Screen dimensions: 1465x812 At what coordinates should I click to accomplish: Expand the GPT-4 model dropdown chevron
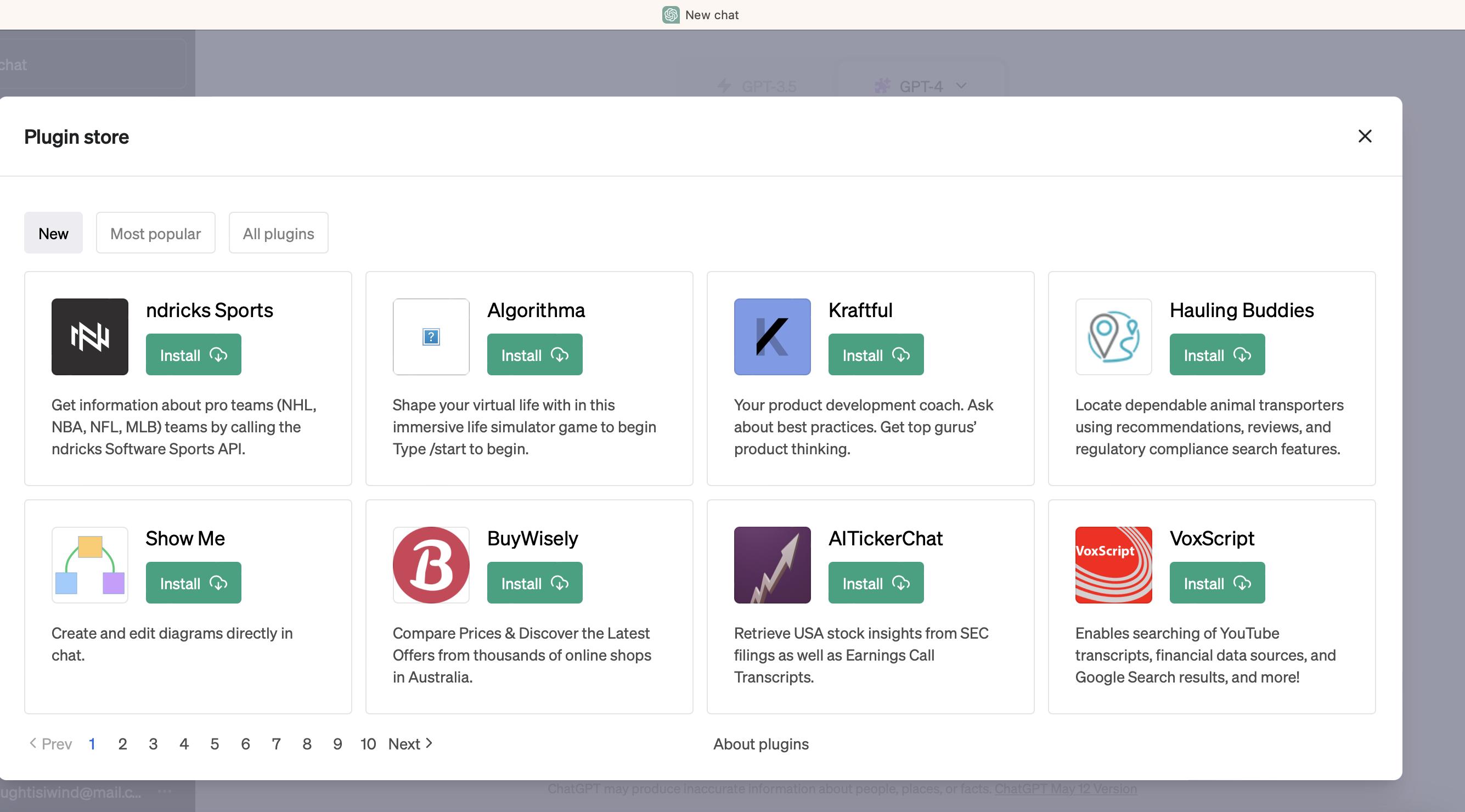pos(961,86)
